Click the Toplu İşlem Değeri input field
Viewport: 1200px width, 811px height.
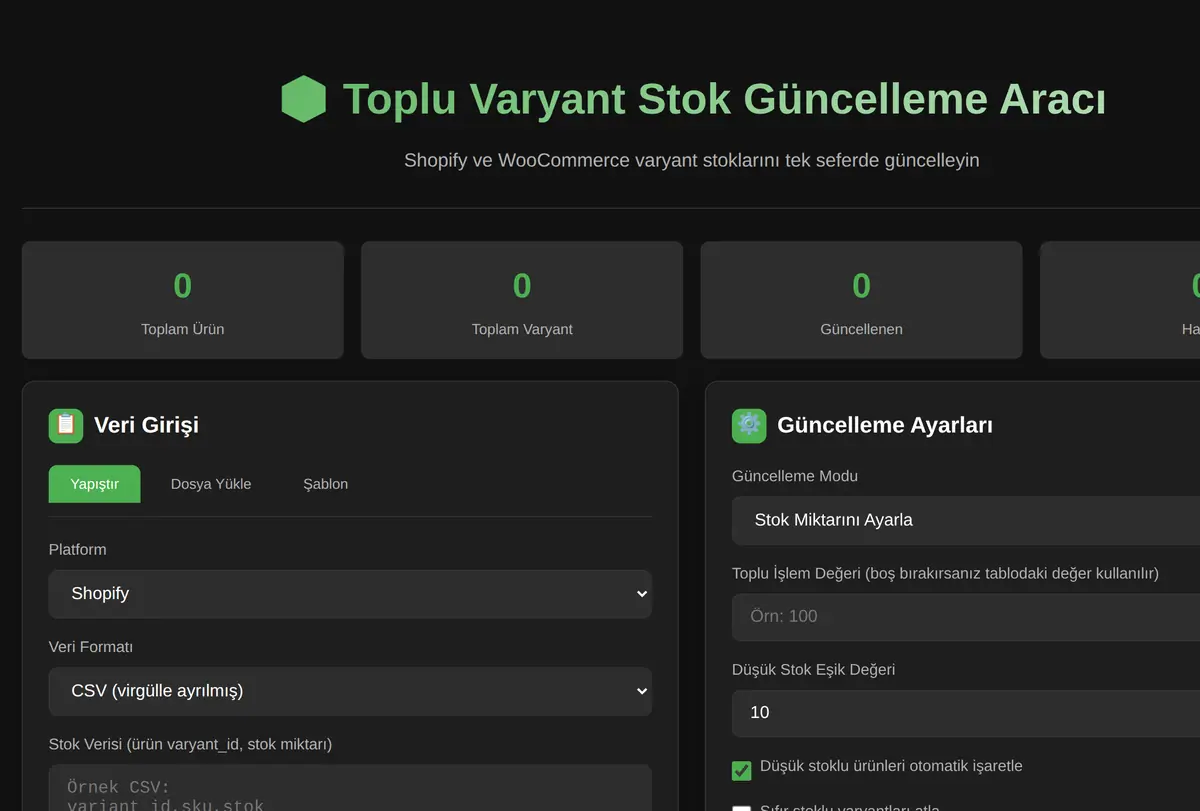(x=966, y=616)
